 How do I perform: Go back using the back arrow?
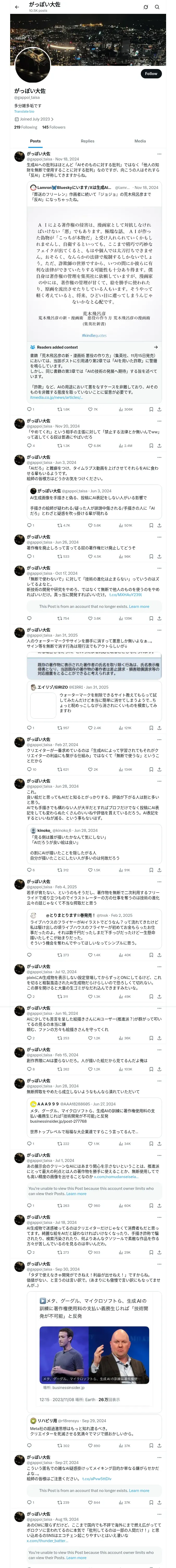point(17,7)
